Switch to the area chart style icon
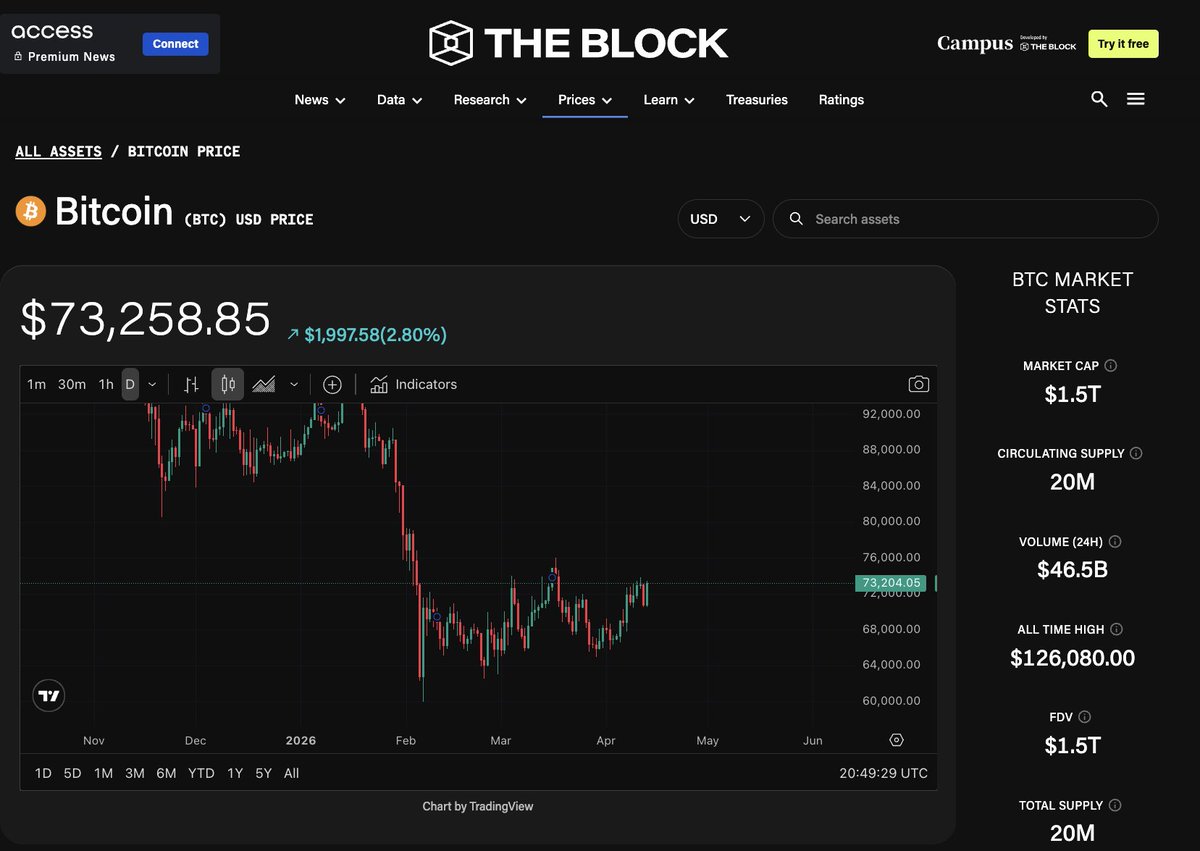The width and height of the screenshot is (1200, 851). click(x=264, y=384)
